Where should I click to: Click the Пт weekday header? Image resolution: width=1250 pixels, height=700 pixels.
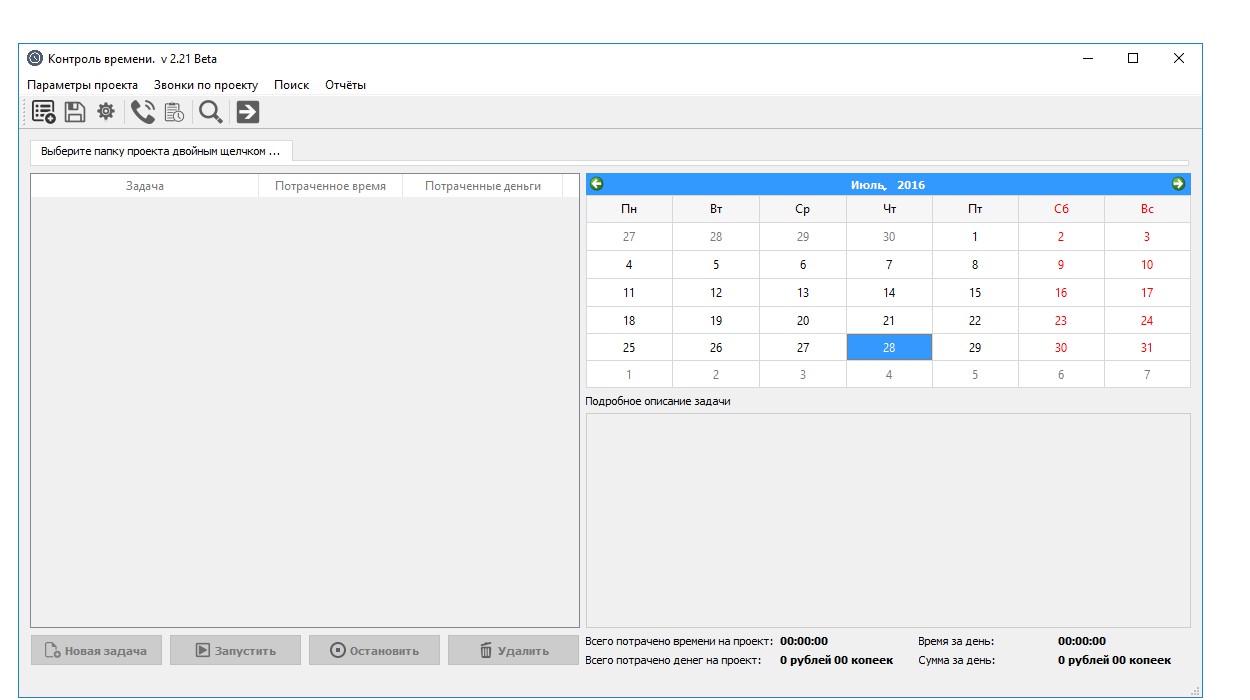[975, 209]
